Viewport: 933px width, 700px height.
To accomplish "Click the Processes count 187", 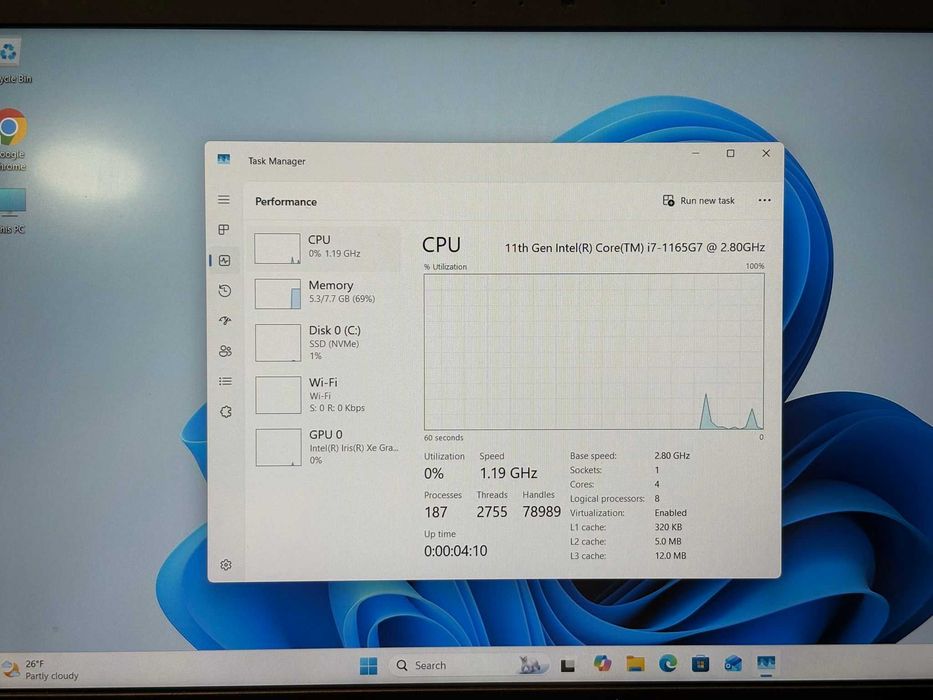I will 436,512.
